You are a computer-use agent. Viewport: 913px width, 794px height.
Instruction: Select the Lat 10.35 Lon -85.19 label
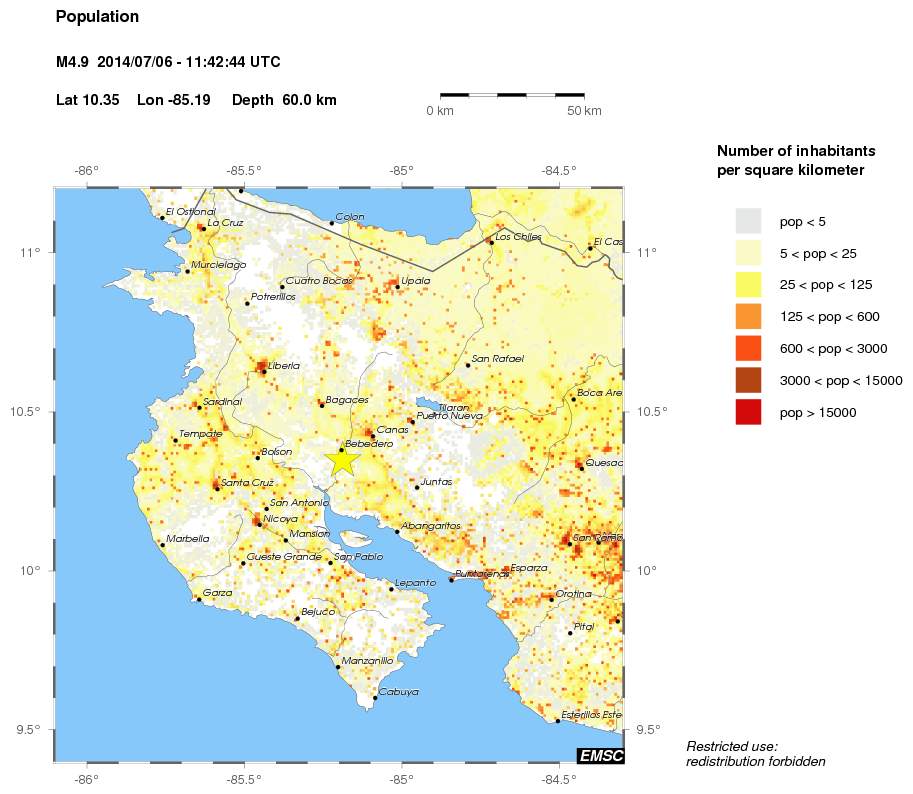click(x=129, y=100)
